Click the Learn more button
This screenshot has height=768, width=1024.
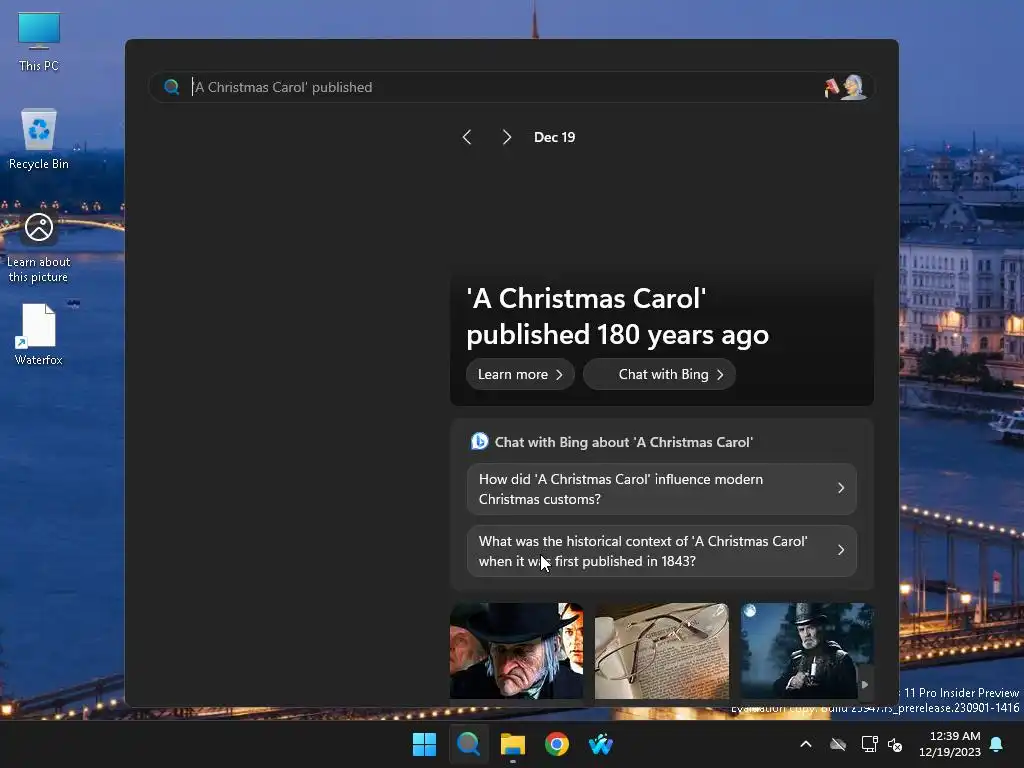[x=520, y=374]
